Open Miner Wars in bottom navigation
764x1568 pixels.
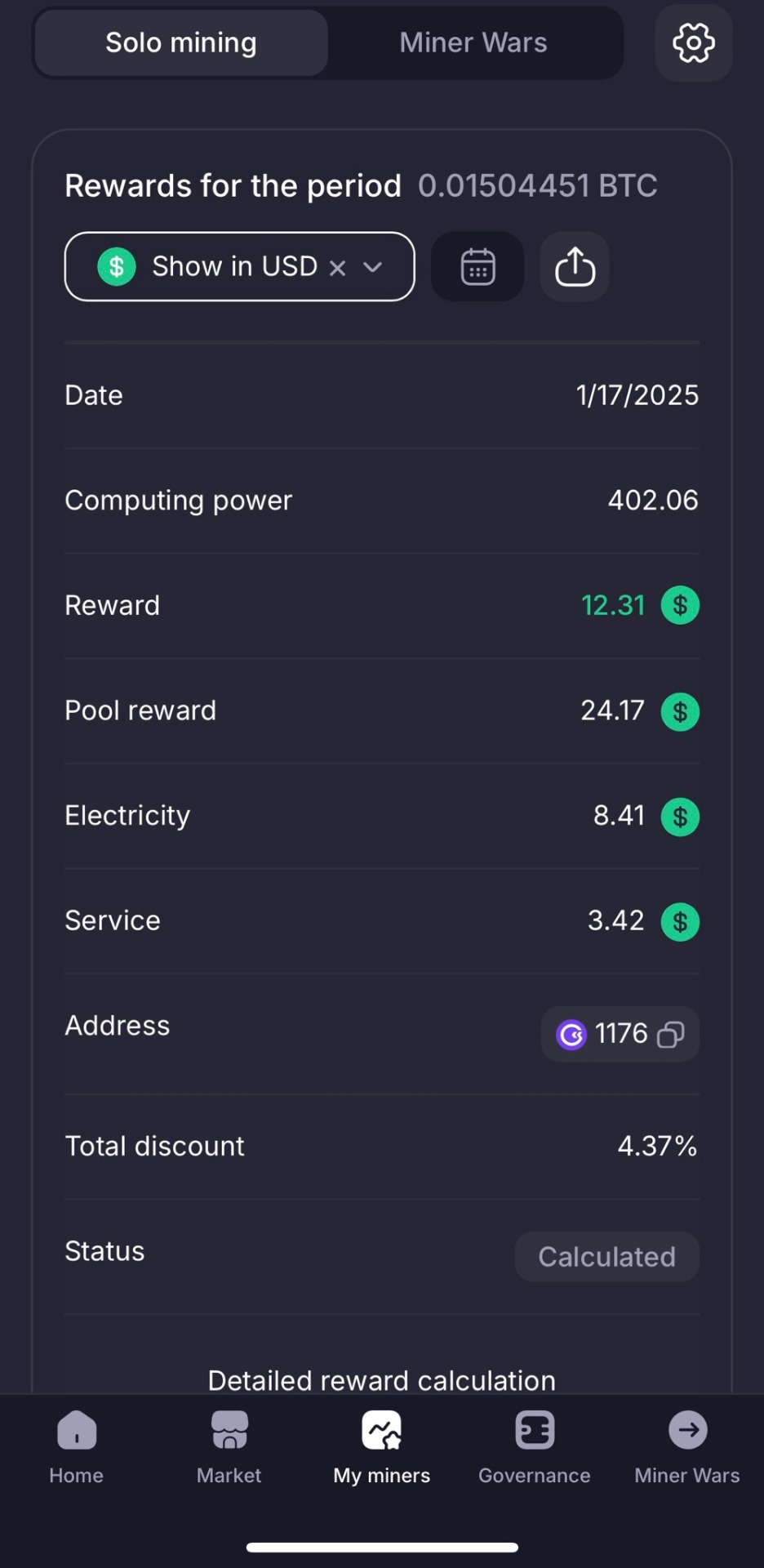coord(687,1447)
